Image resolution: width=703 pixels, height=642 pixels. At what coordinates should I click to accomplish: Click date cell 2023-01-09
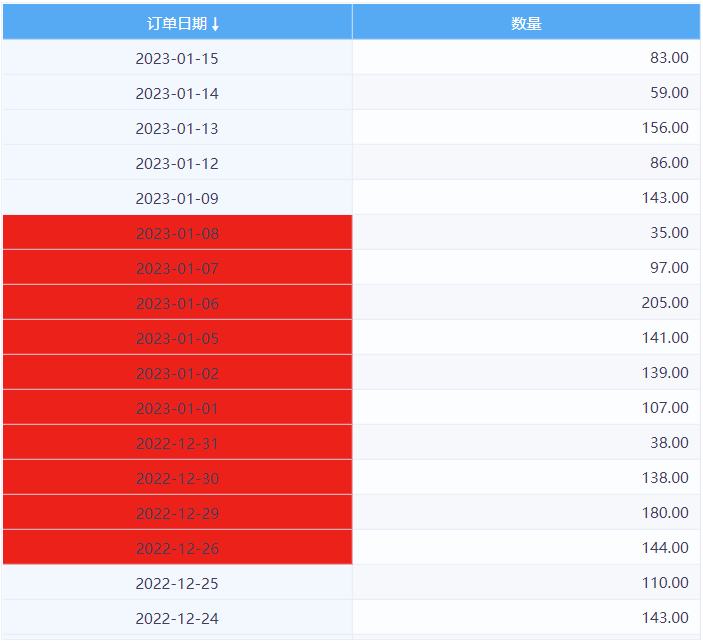pyautogui.click(x=177, y=198)
